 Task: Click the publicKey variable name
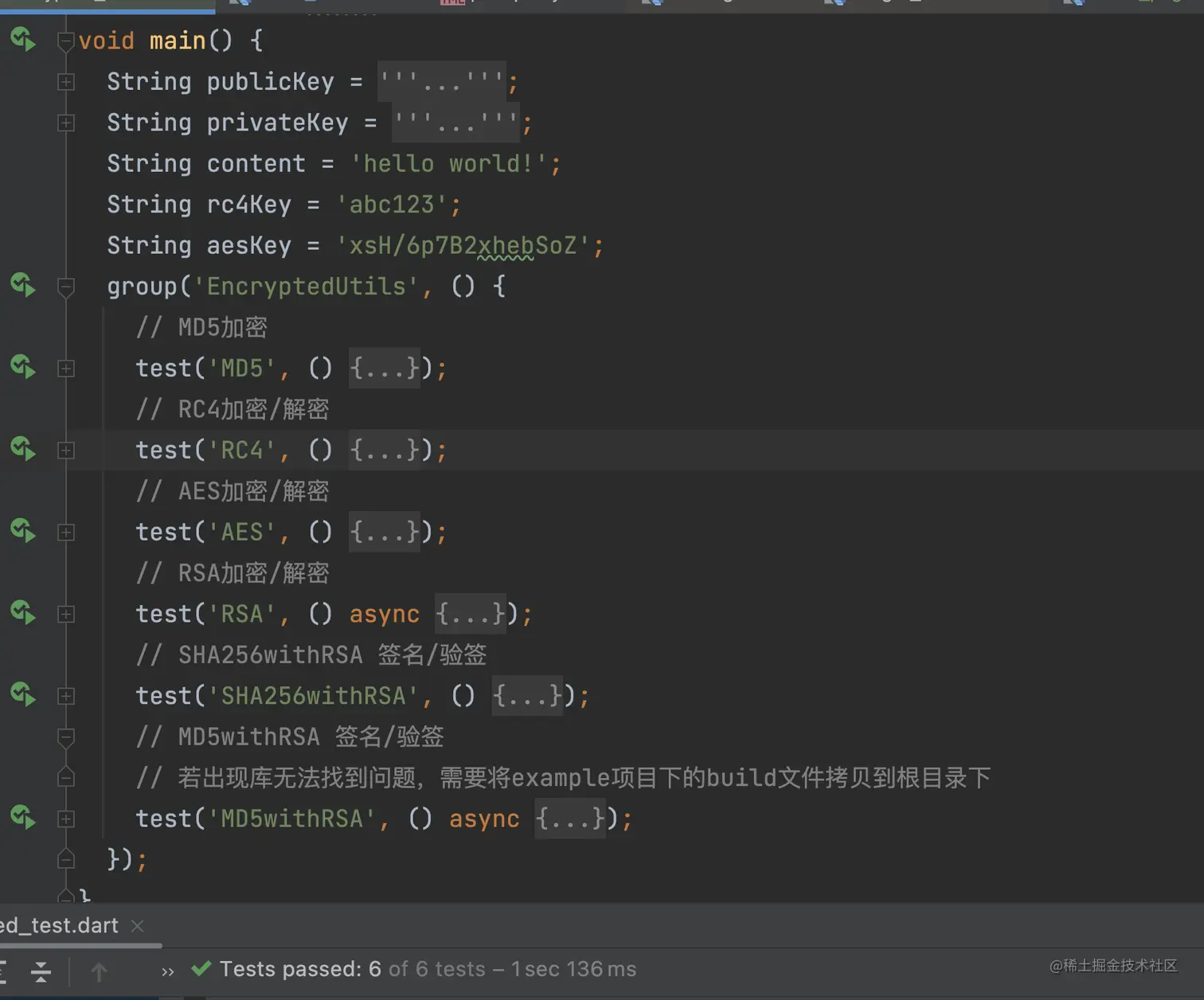[x=271, y=81]
